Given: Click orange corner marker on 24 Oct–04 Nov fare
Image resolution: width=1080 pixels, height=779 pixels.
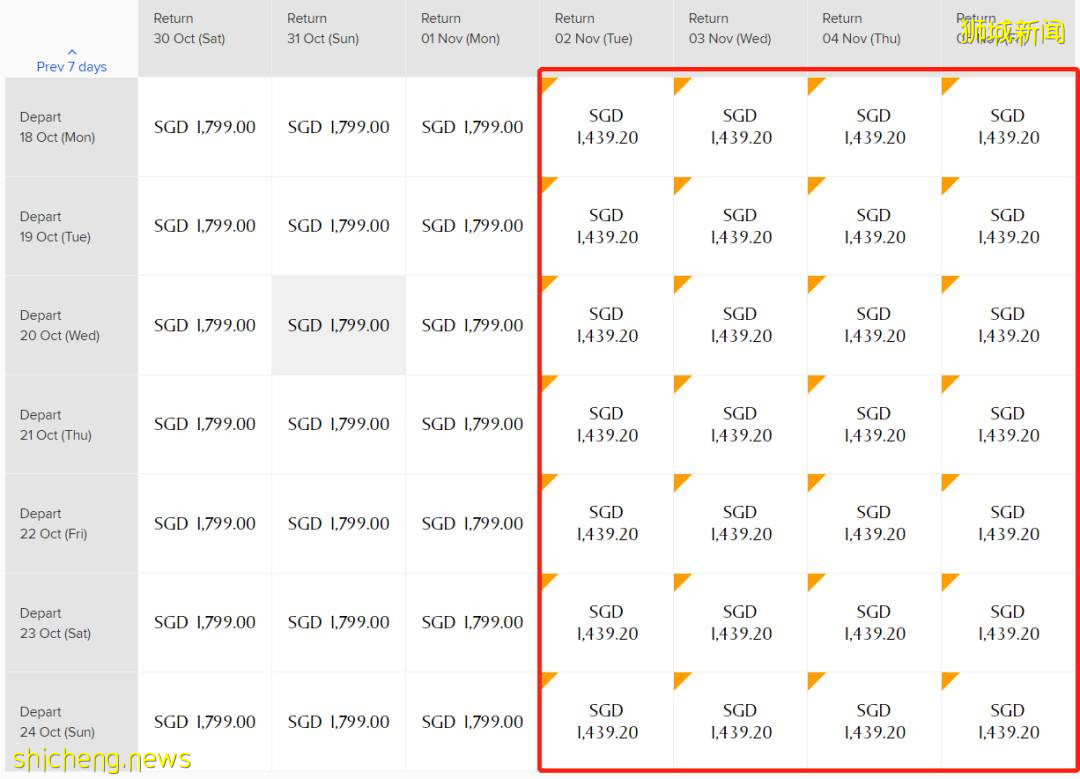Looking at the screenshot, I should pyautogui.click(x=815, y=679).
